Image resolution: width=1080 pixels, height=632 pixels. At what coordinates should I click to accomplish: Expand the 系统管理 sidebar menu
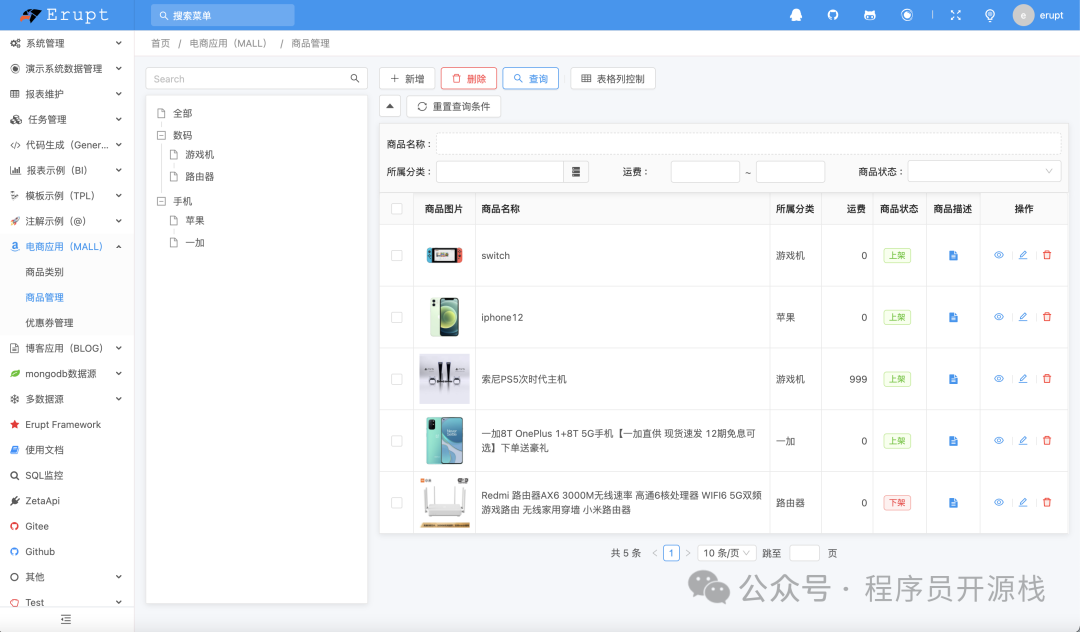(66, 43)
